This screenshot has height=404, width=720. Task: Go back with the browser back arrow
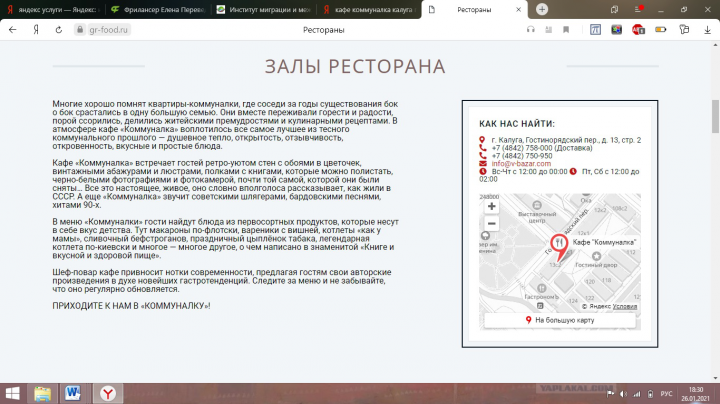click(12, 30)
